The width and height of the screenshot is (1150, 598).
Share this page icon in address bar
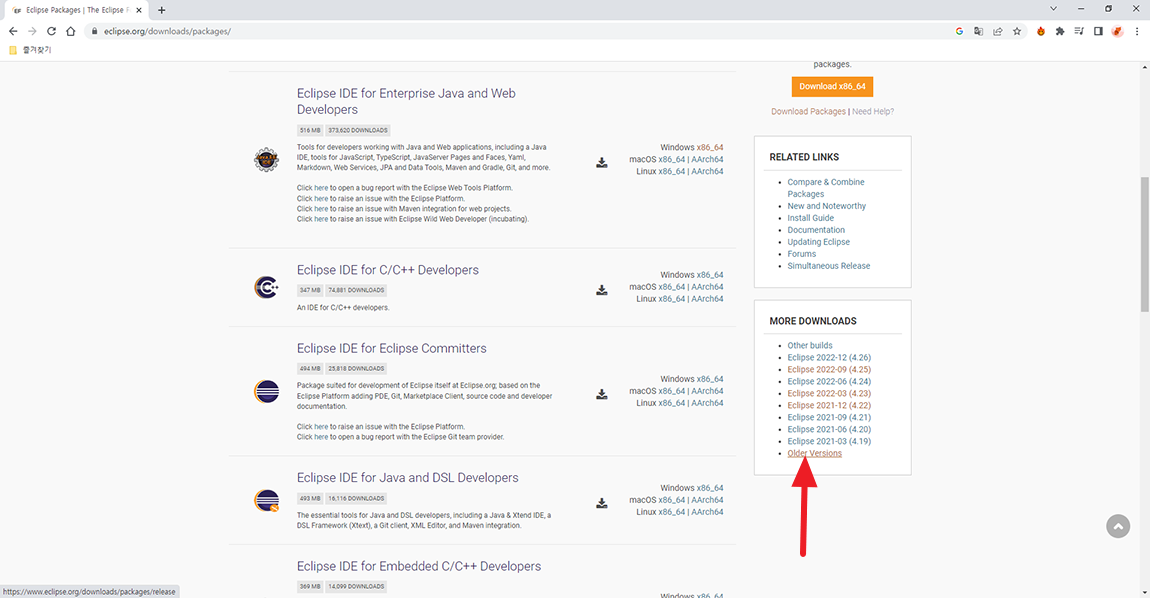point(998,32)
